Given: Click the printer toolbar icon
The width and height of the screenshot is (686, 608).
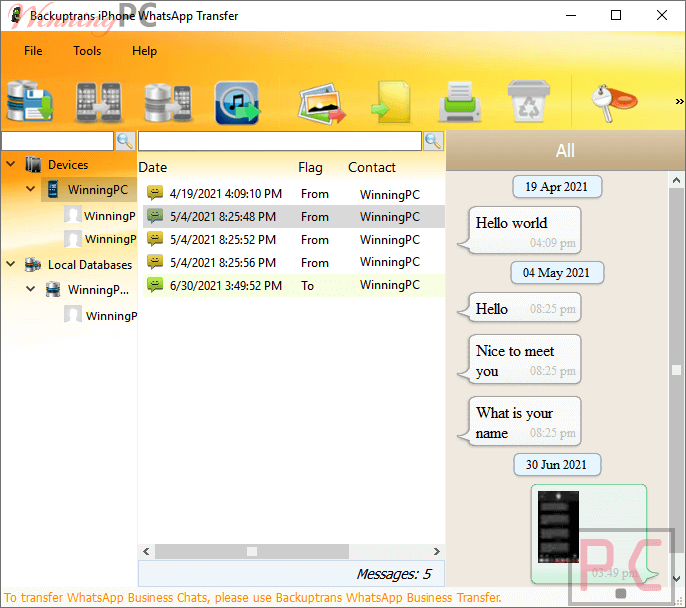Looking at the screenshot, I should [460, 102].
